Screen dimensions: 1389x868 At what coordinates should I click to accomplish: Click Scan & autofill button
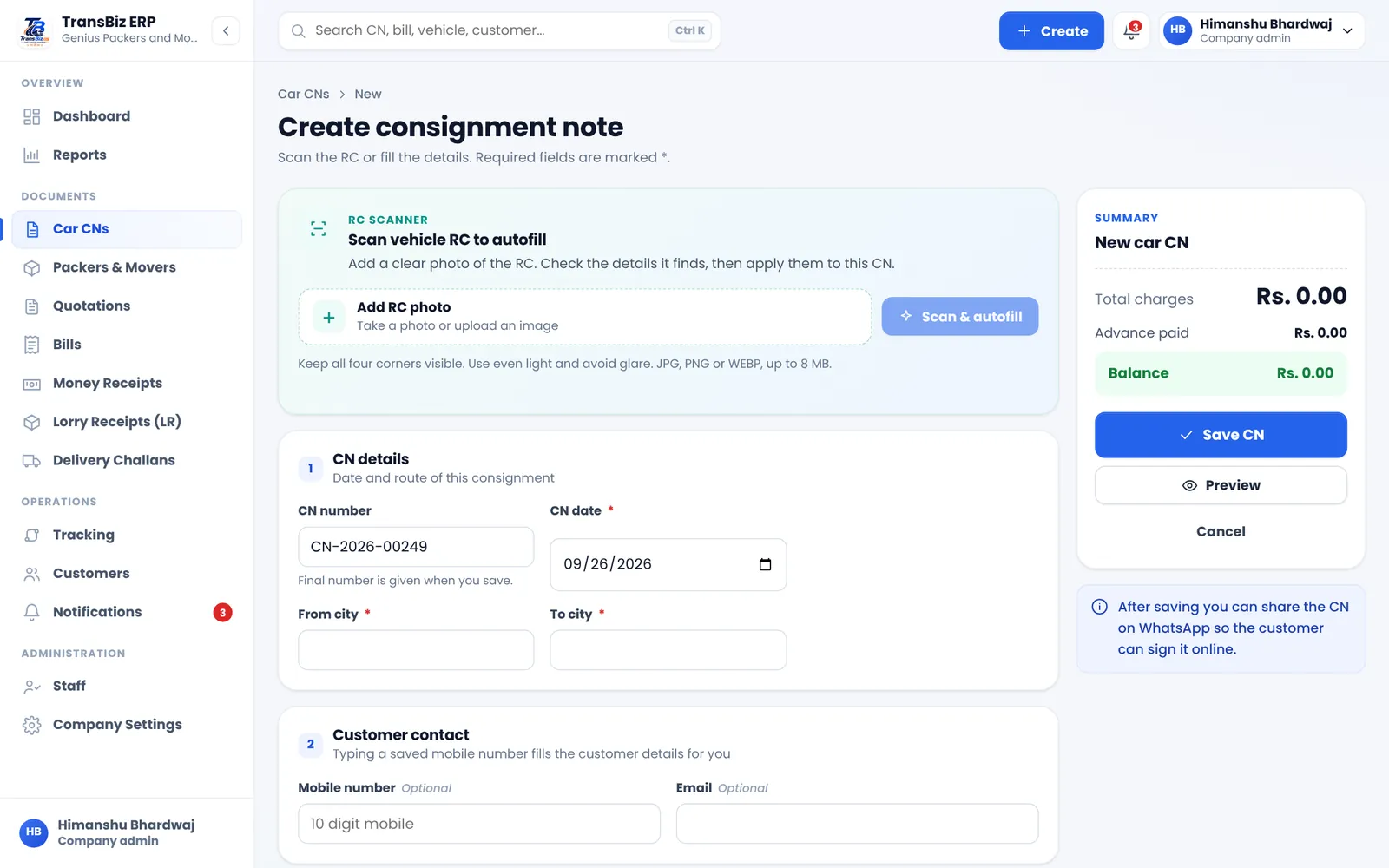pos(960,317)
